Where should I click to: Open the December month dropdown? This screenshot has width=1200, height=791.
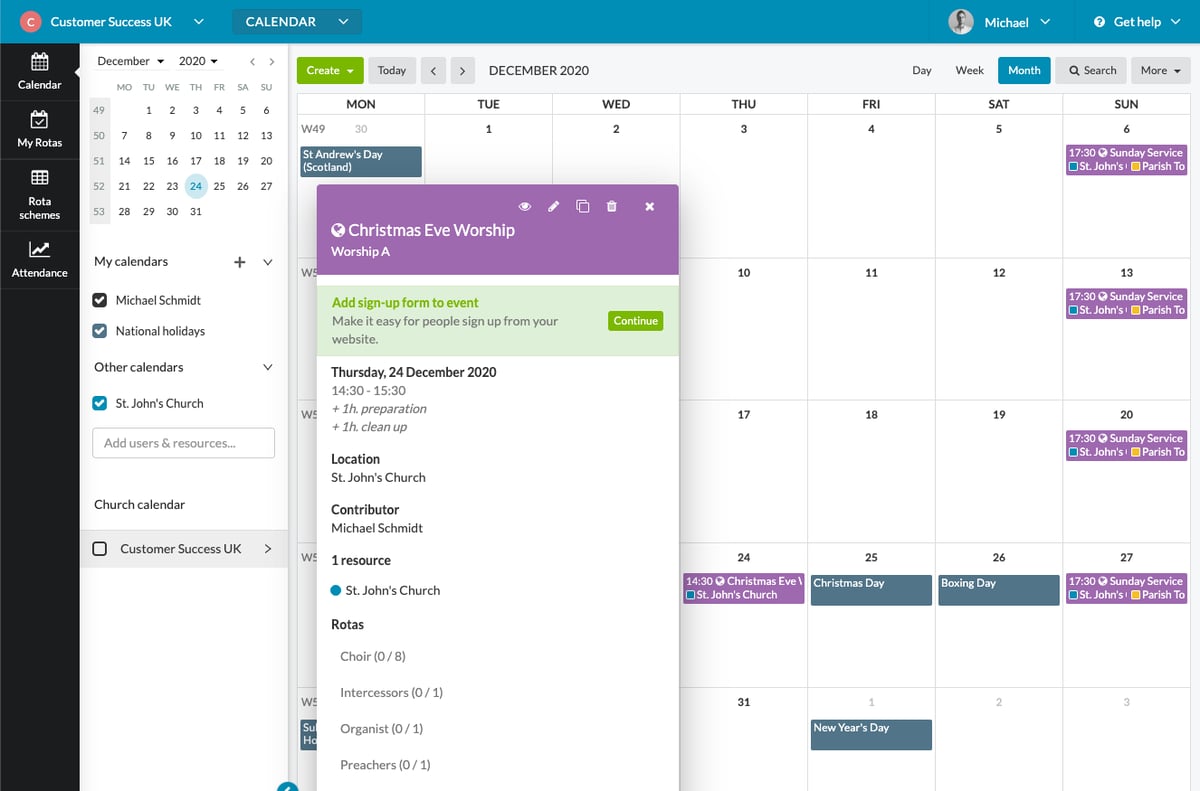129,61
